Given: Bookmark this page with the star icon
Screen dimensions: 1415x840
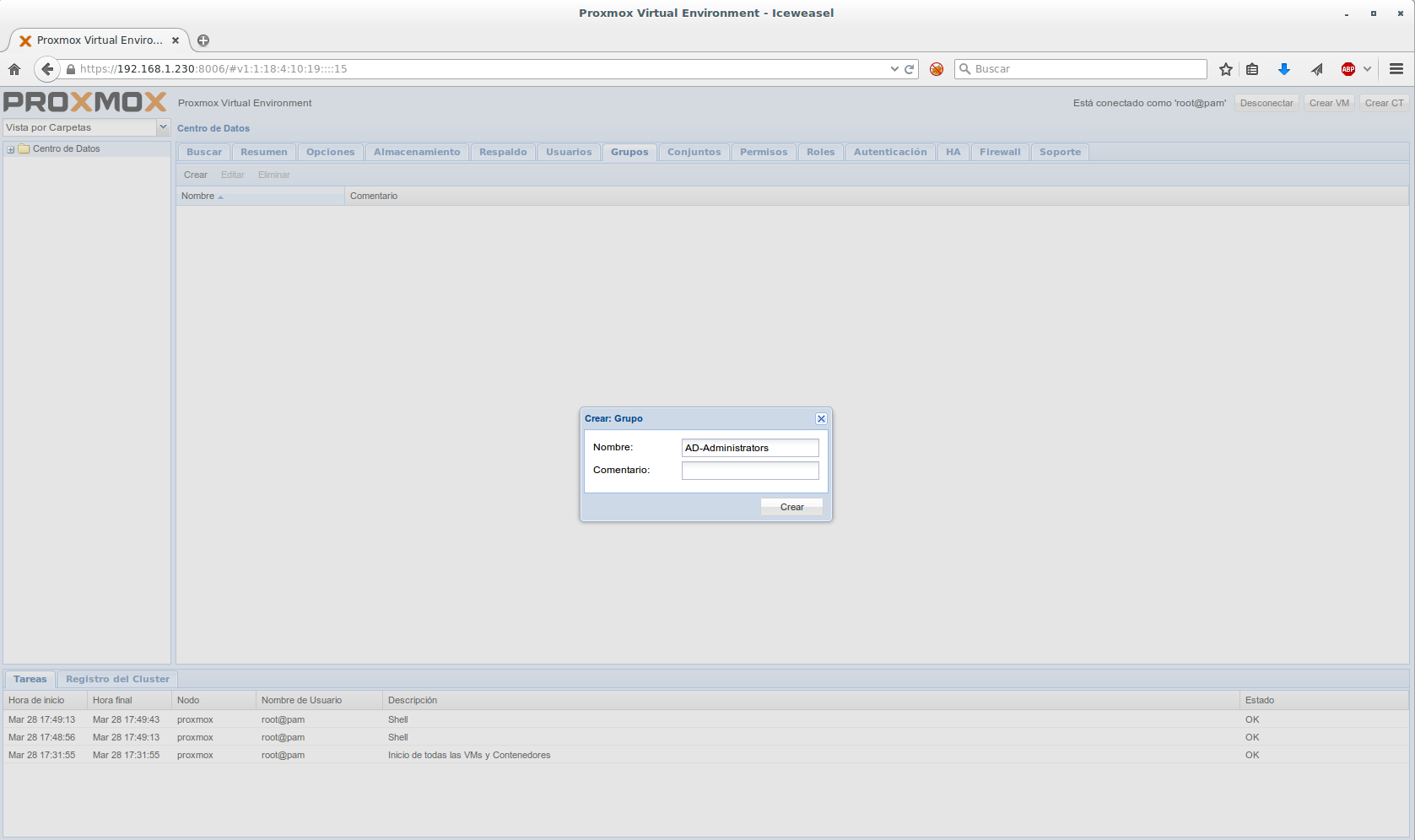Looking at the screenshot, I should click(1225, 69).
